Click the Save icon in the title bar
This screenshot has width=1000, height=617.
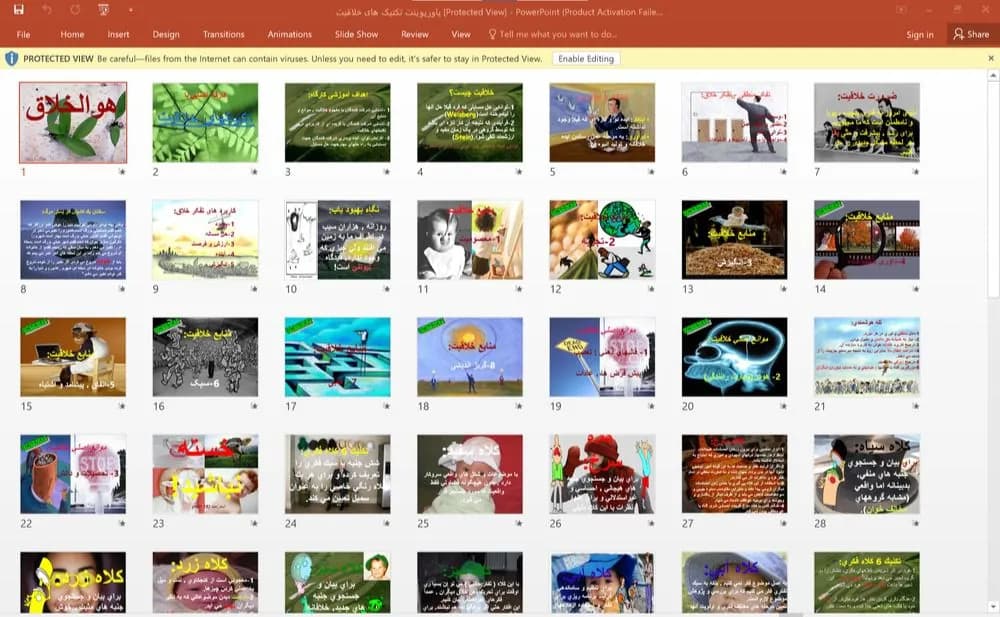(18, 10)
